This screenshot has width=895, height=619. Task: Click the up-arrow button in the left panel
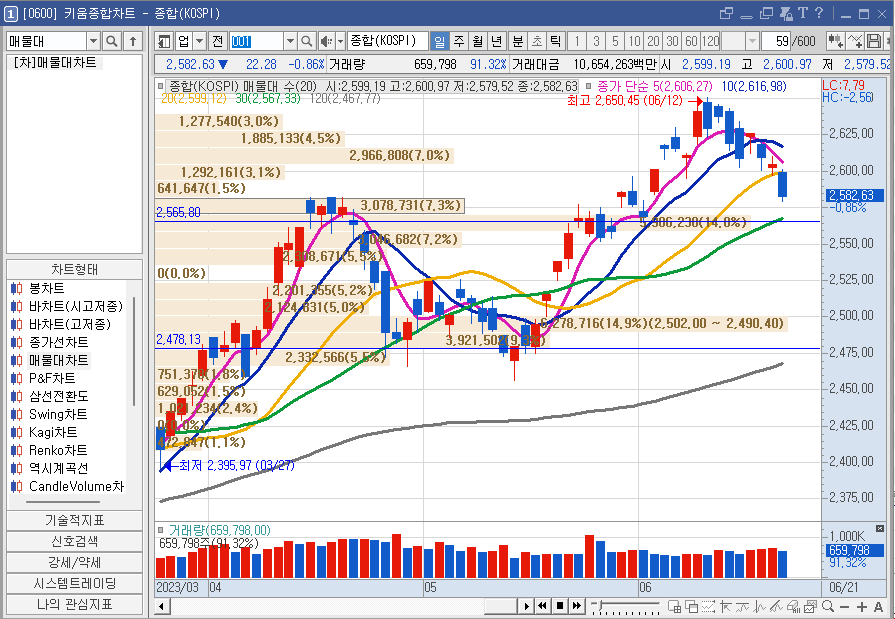click(133, 41)
